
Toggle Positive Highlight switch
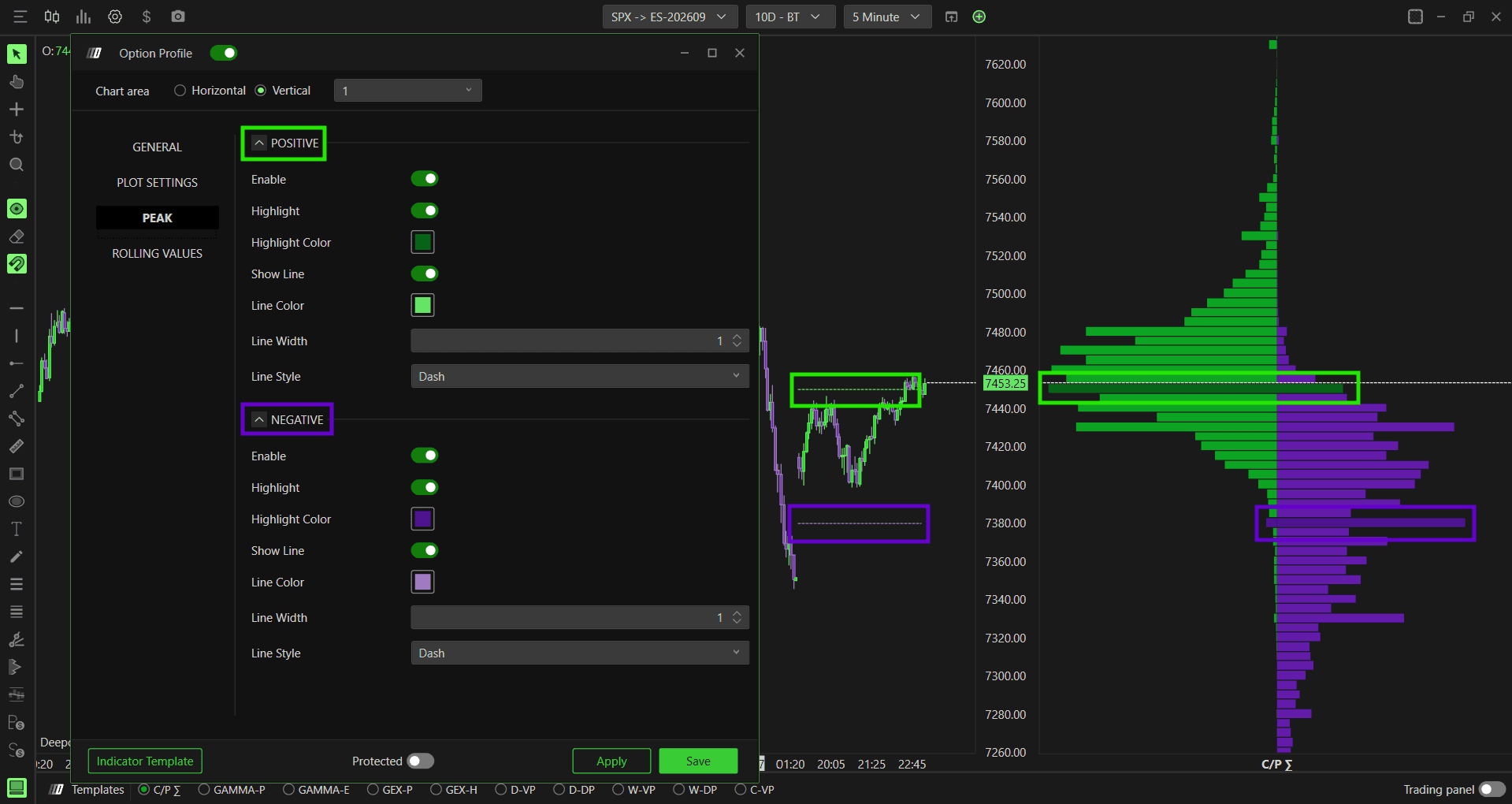click(x=425, y=210)
